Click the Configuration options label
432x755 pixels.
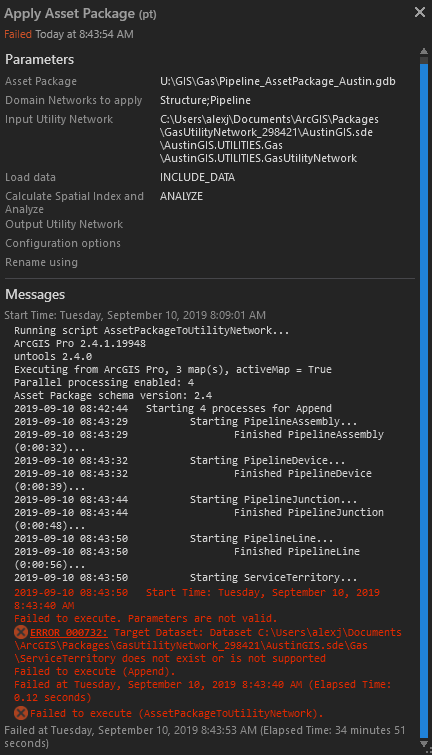click(x=63, y=243)
